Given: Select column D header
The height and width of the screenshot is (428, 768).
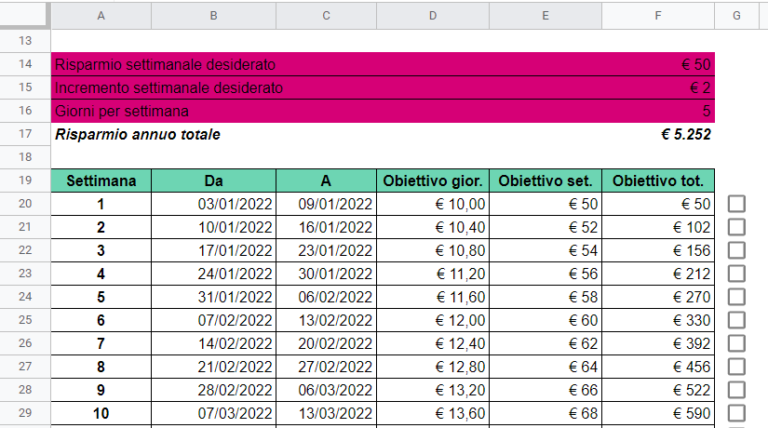Looking at the screenshot, I should tap(433, 16).
